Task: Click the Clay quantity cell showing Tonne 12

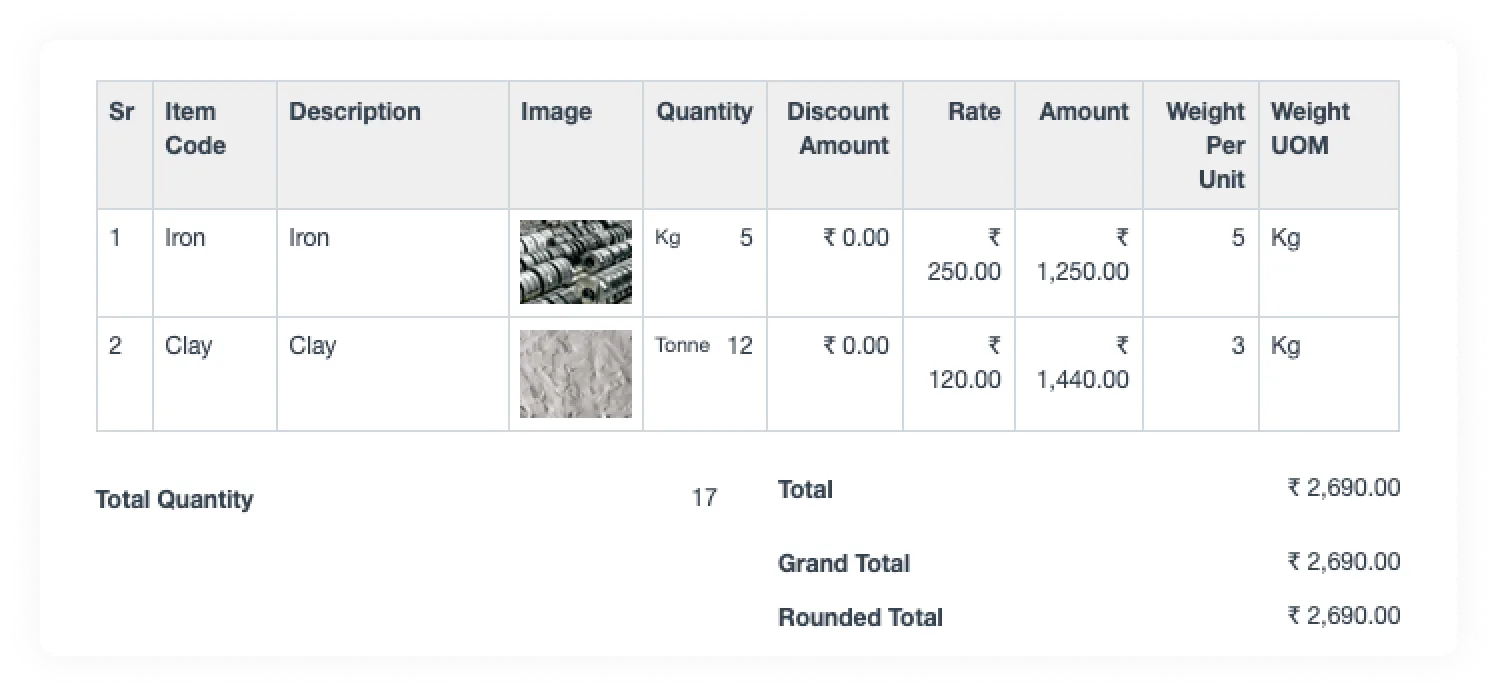Action: point(704,346)
